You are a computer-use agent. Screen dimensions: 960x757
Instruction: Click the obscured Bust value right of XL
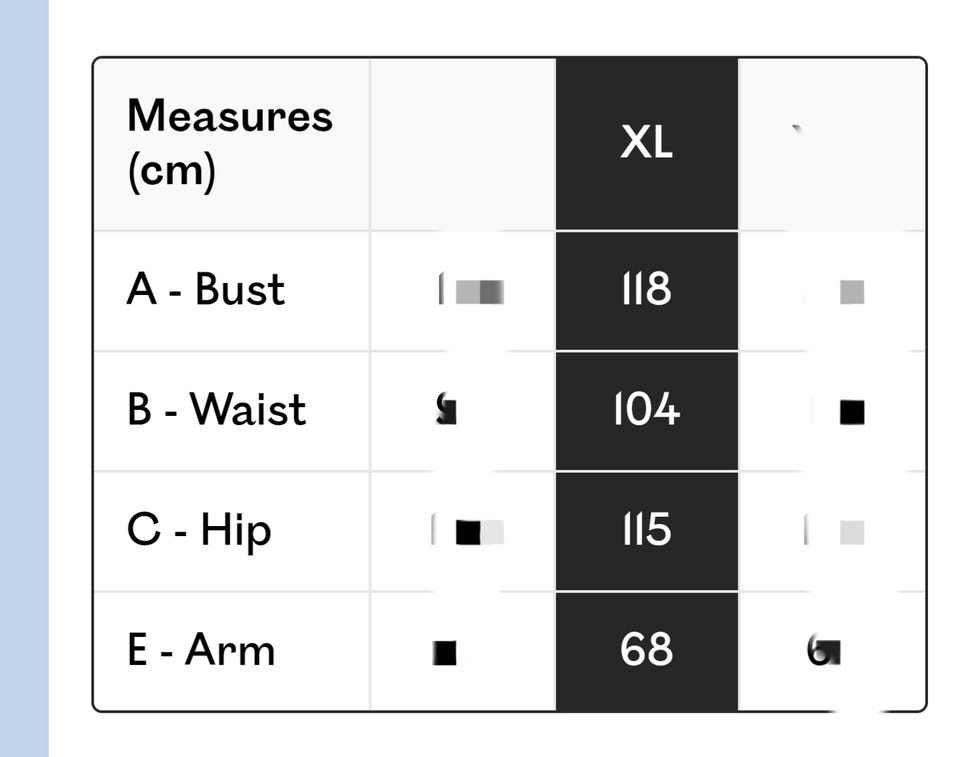850,292
